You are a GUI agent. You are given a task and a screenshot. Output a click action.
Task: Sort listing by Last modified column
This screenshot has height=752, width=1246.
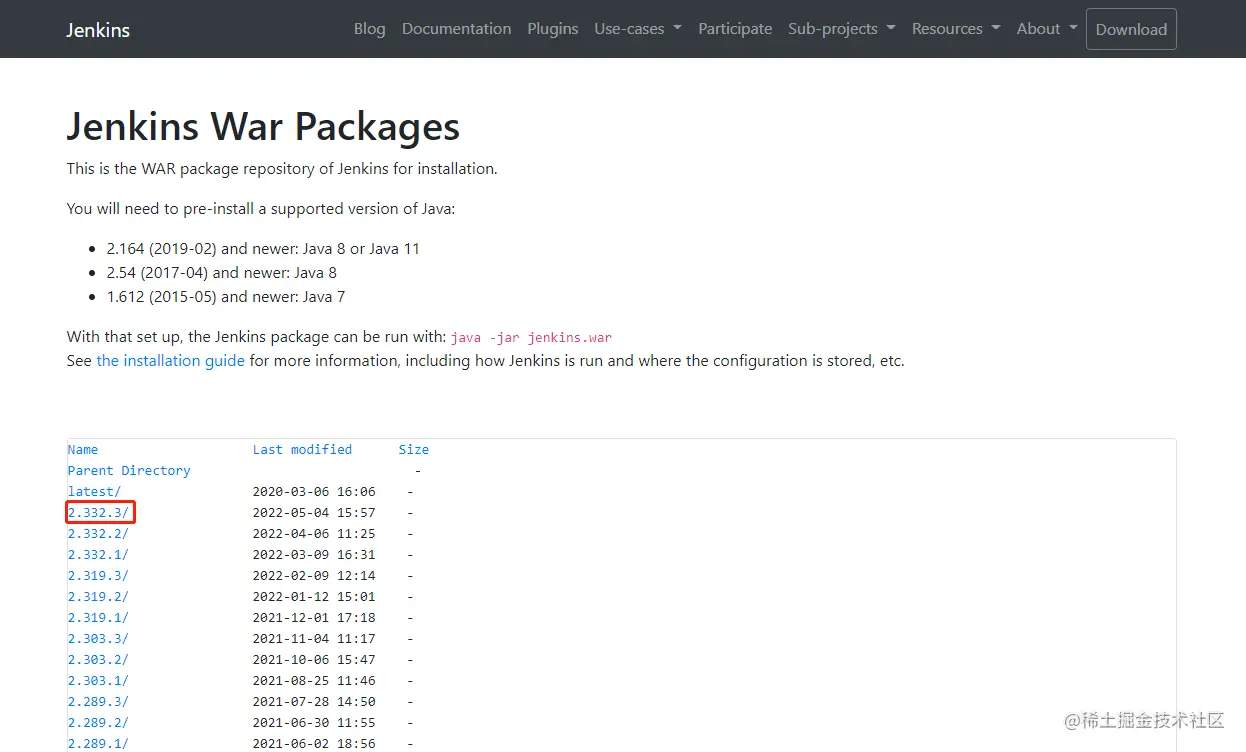point(302,450)
